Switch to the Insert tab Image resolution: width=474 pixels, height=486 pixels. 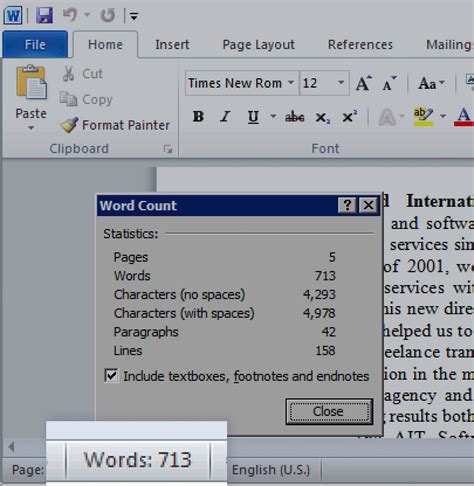click(x=172, y=45)
